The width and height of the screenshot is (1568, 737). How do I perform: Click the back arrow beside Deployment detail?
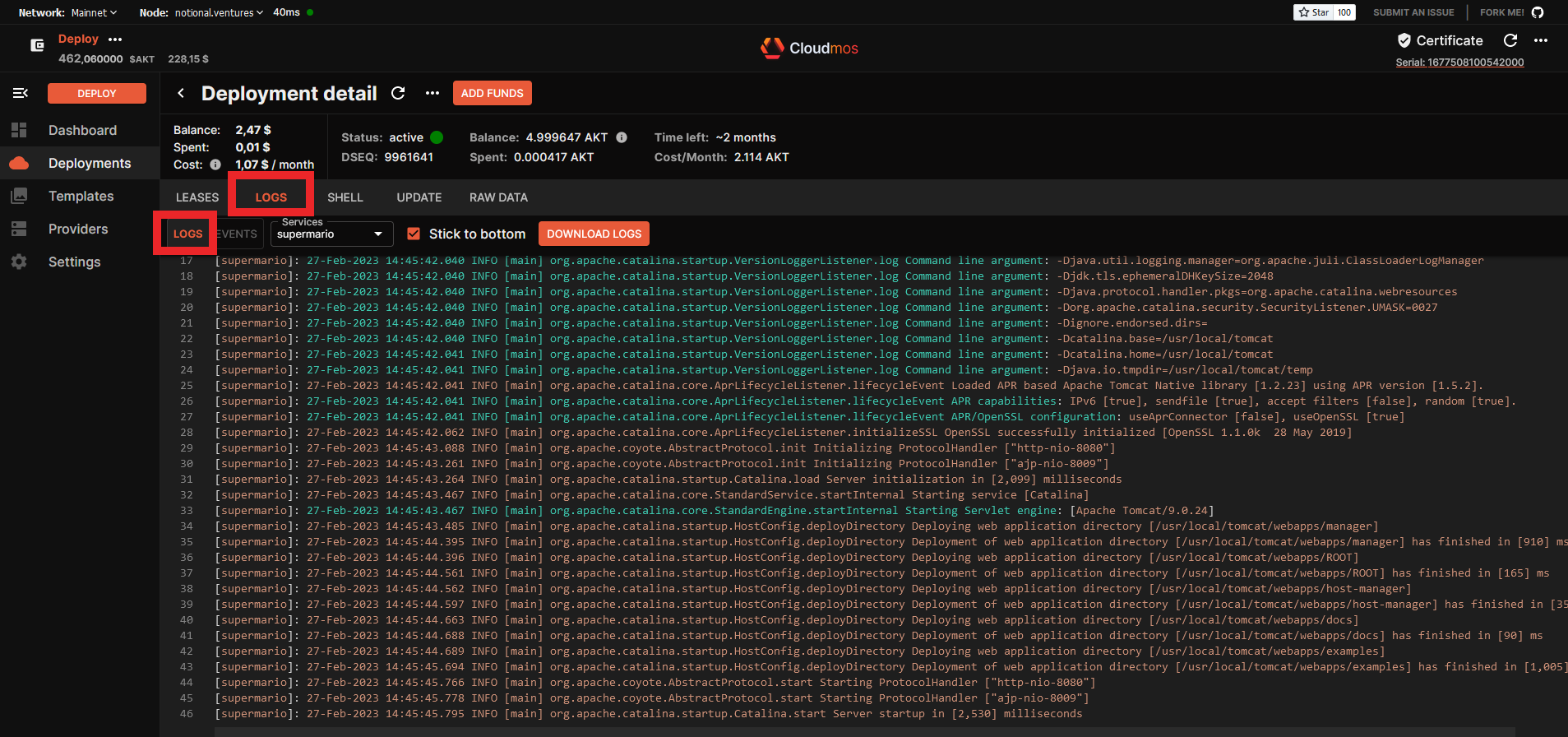click(181, 94)
